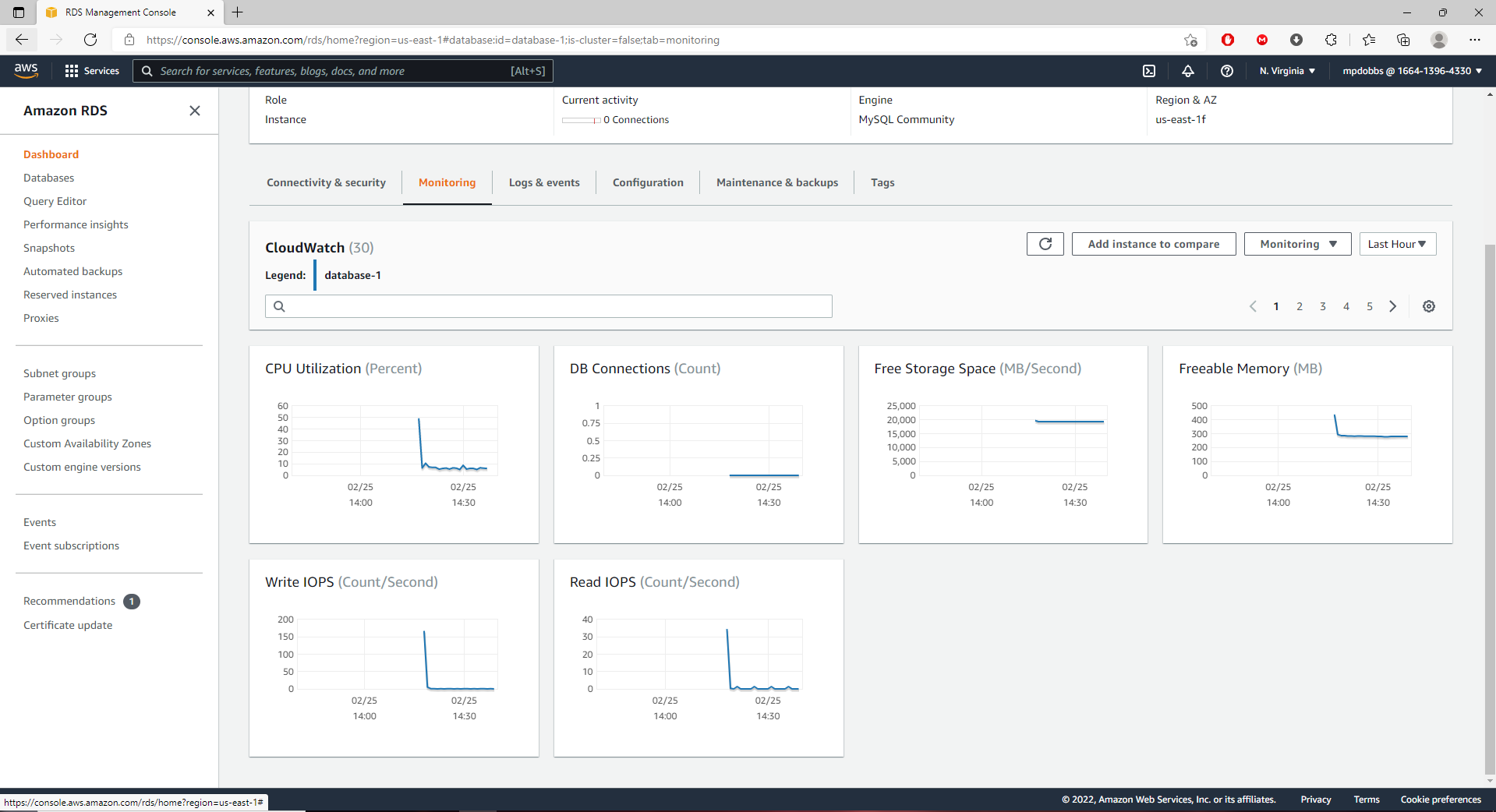
Task: Open AWS CloudShell icon in header
Action: coord(1148,71)
